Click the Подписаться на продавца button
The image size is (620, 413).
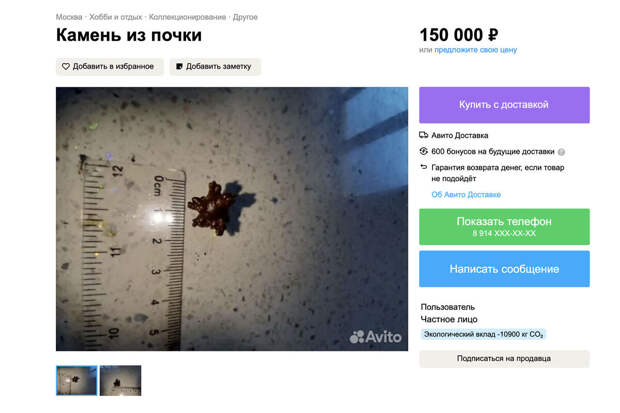[504, 358]
